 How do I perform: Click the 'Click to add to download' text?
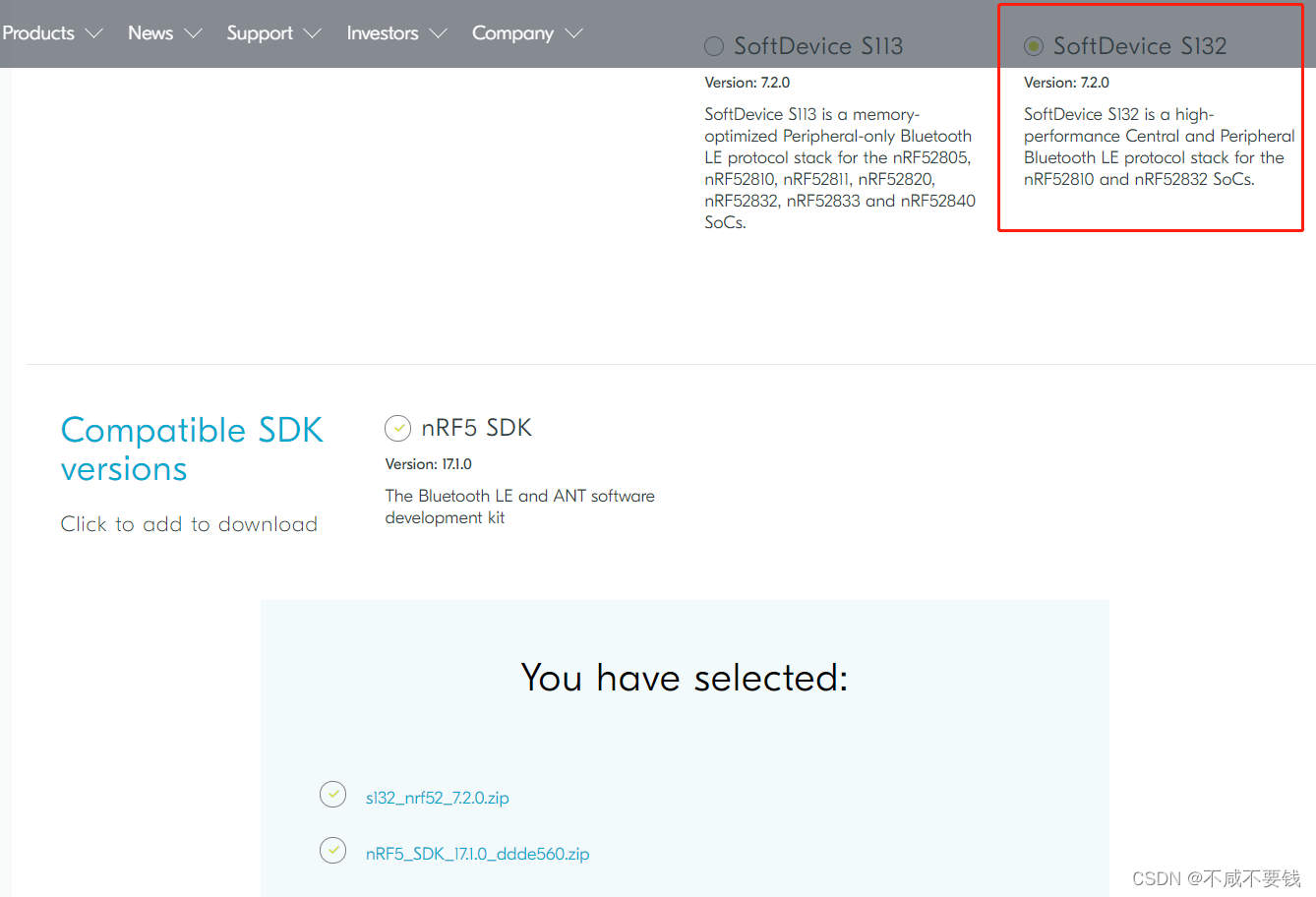[189, 524]
